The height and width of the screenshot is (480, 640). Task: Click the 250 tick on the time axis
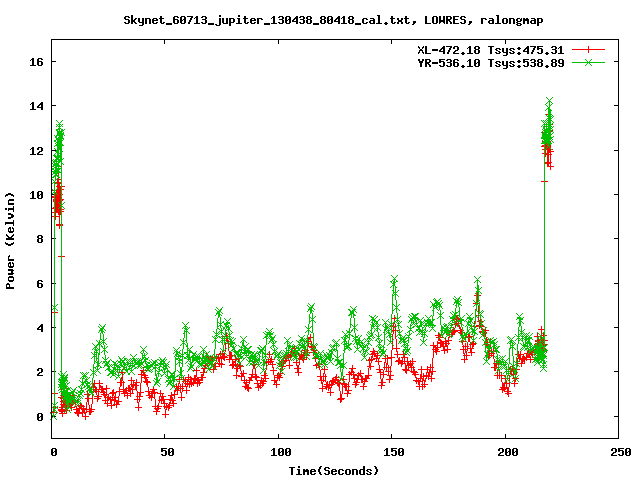tap(618, 452)
